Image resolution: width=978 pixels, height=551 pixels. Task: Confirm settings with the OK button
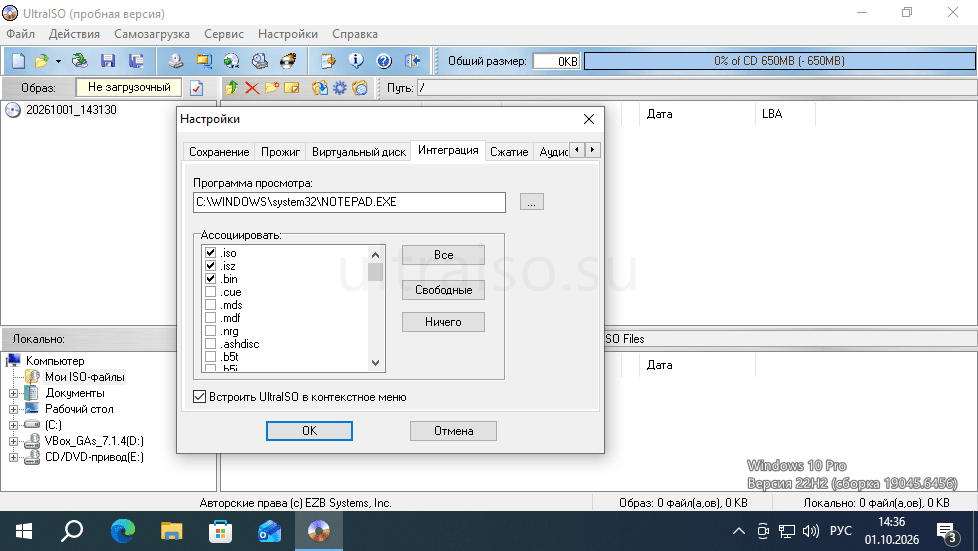click(309, 431)
